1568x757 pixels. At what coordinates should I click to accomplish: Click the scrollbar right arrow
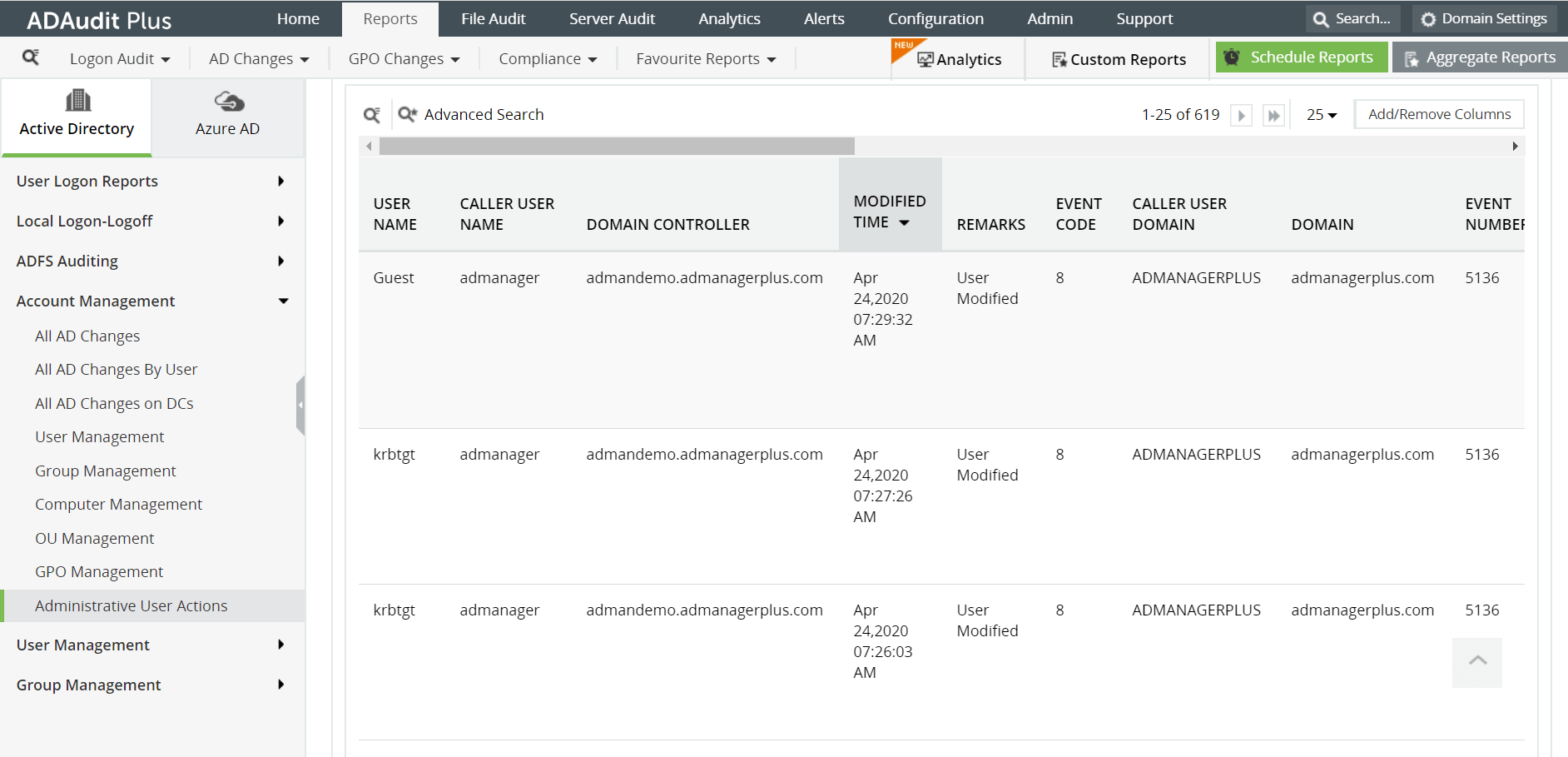[1515, 147]
